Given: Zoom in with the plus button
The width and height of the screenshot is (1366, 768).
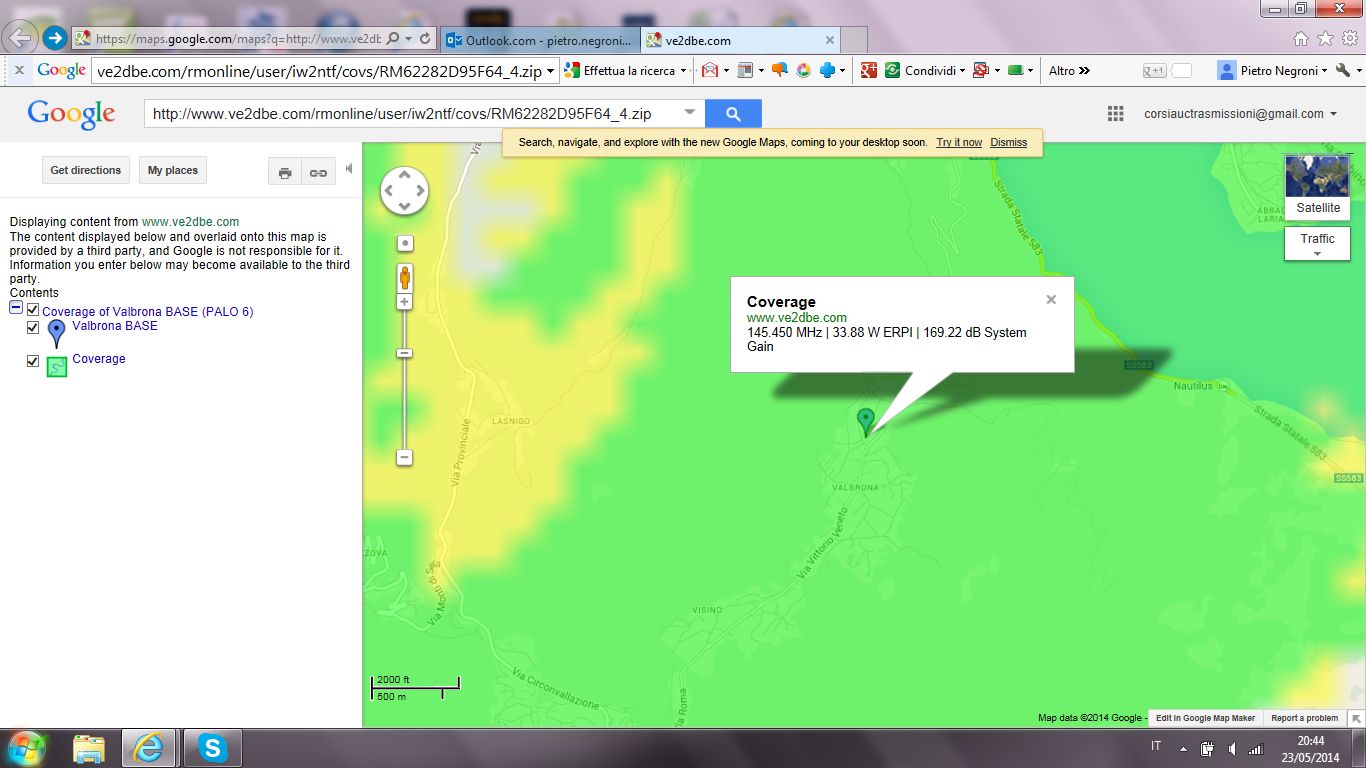Looking at the screenshot, I should pyautogui.click(x=405, y=302).
